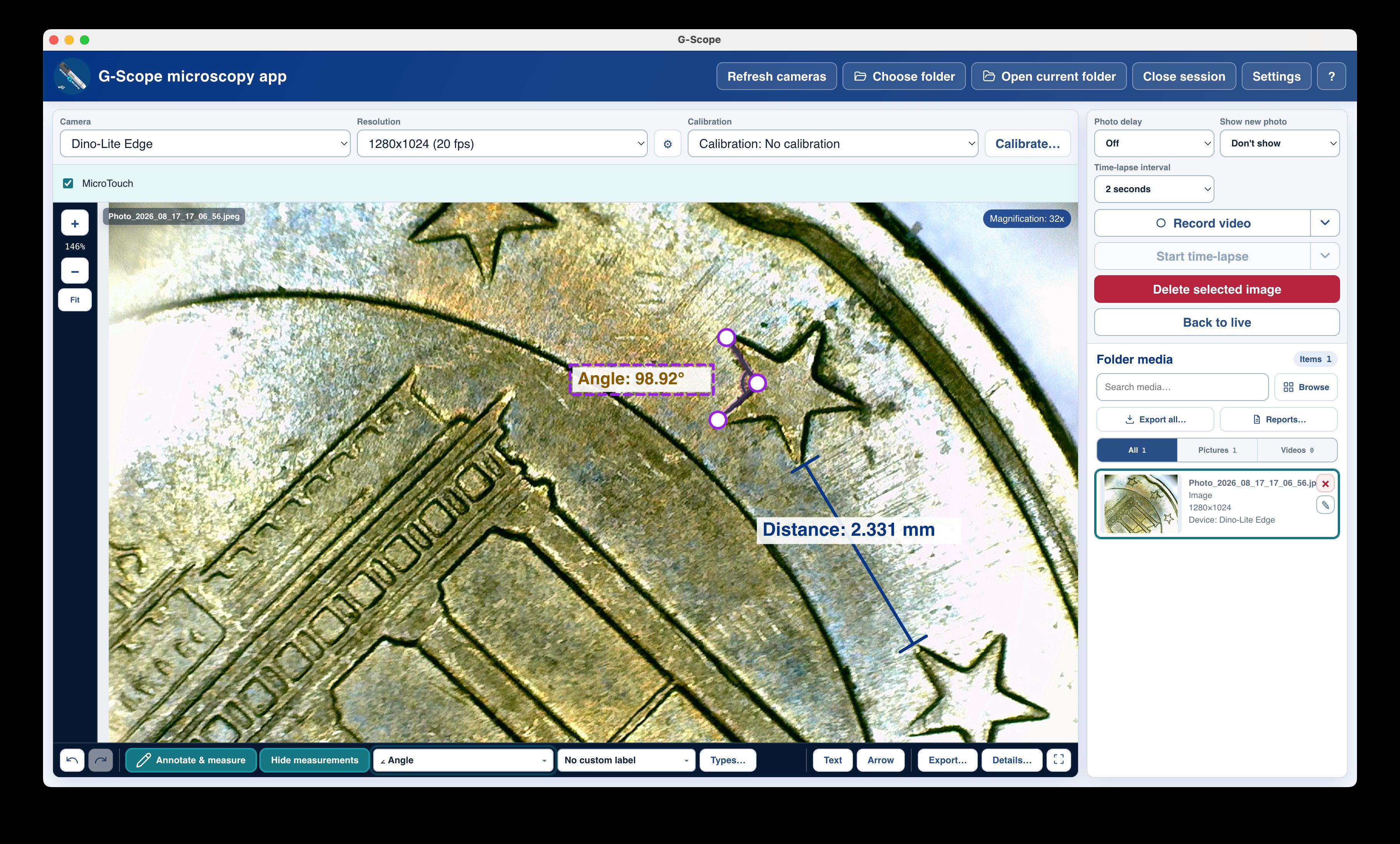Add a Text annotation

click(833, 760)
